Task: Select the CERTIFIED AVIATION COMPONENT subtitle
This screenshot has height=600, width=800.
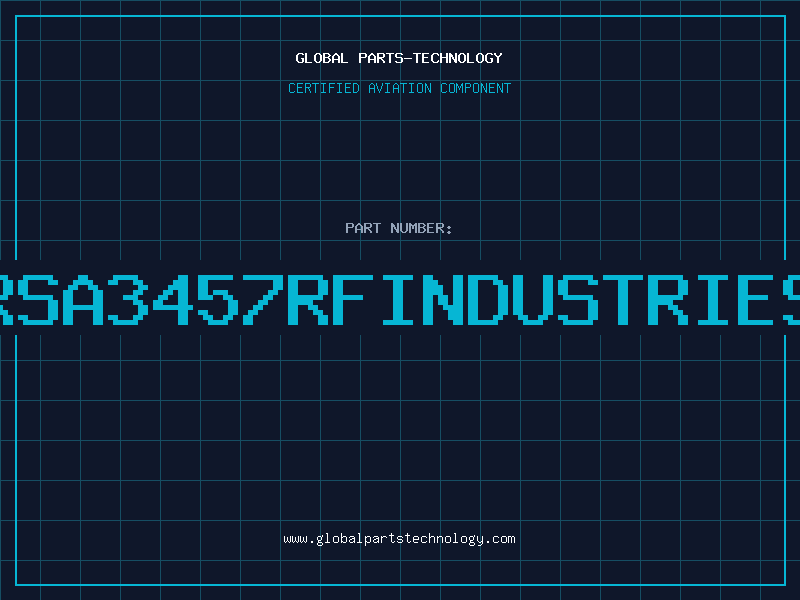Action: pyautogui.click(x=399, y=88)
